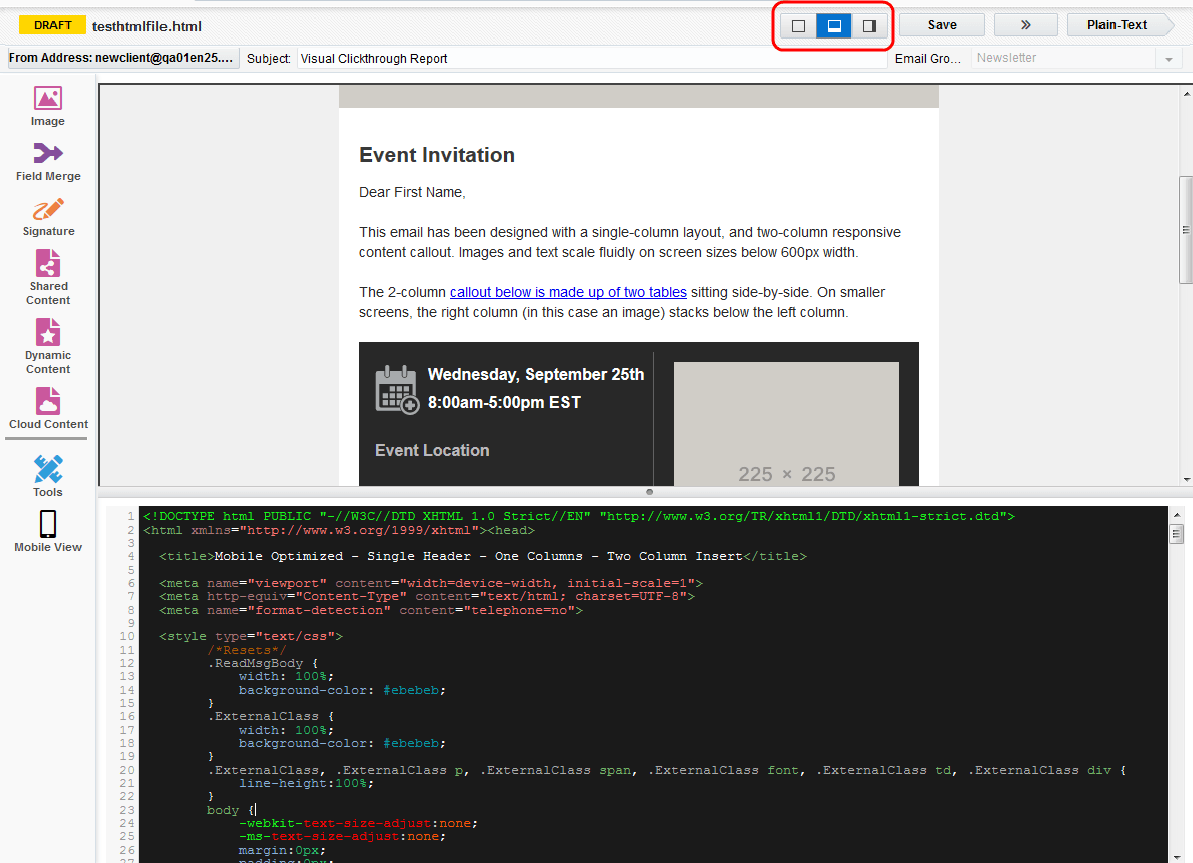Open the Field Merge tool
The width and height of the screenshot is (1193, 863).
point(47,160)
